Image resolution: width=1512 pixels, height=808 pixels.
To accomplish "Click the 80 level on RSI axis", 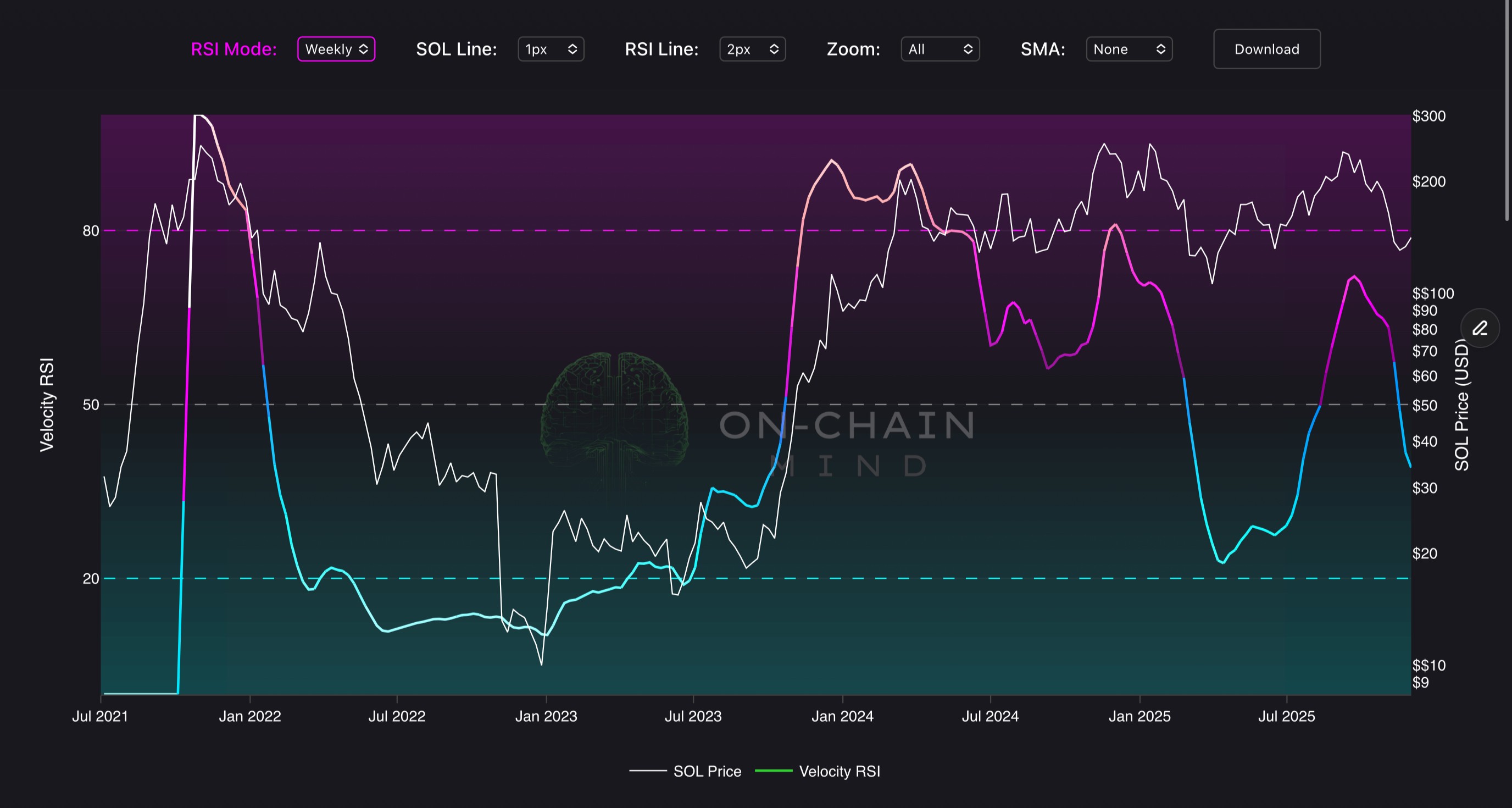I will pos(91,231).
